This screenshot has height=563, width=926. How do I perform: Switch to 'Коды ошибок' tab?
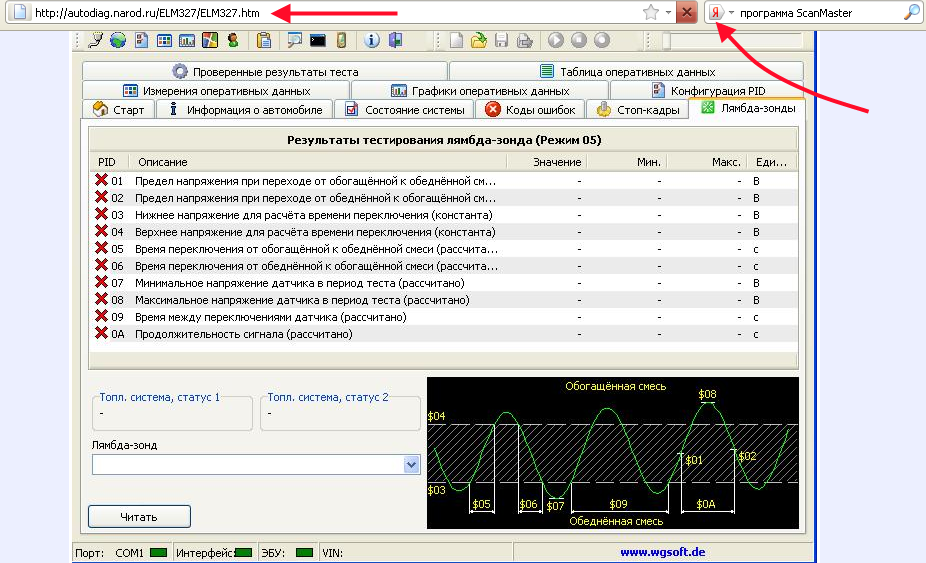(530, 109)
